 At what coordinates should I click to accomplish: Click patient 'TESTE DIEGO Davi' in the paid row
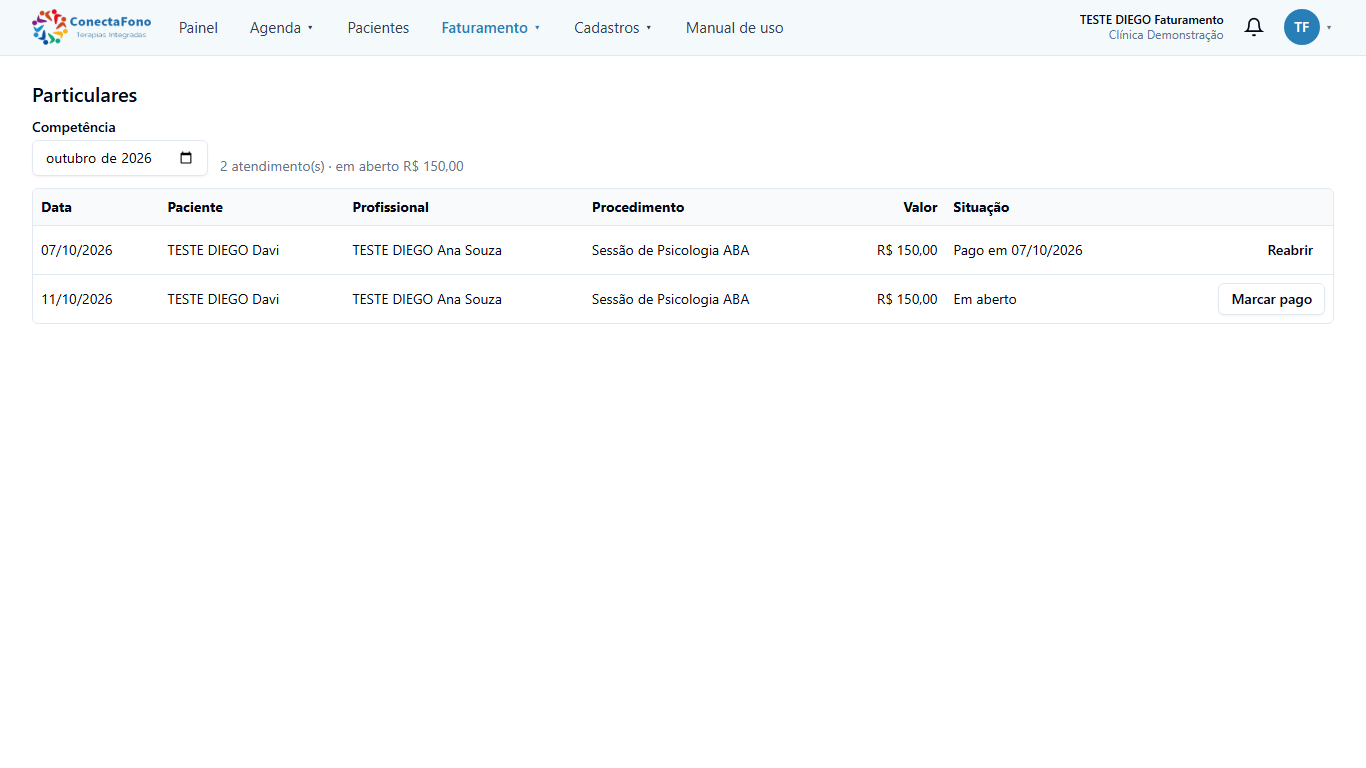[223, 250]
